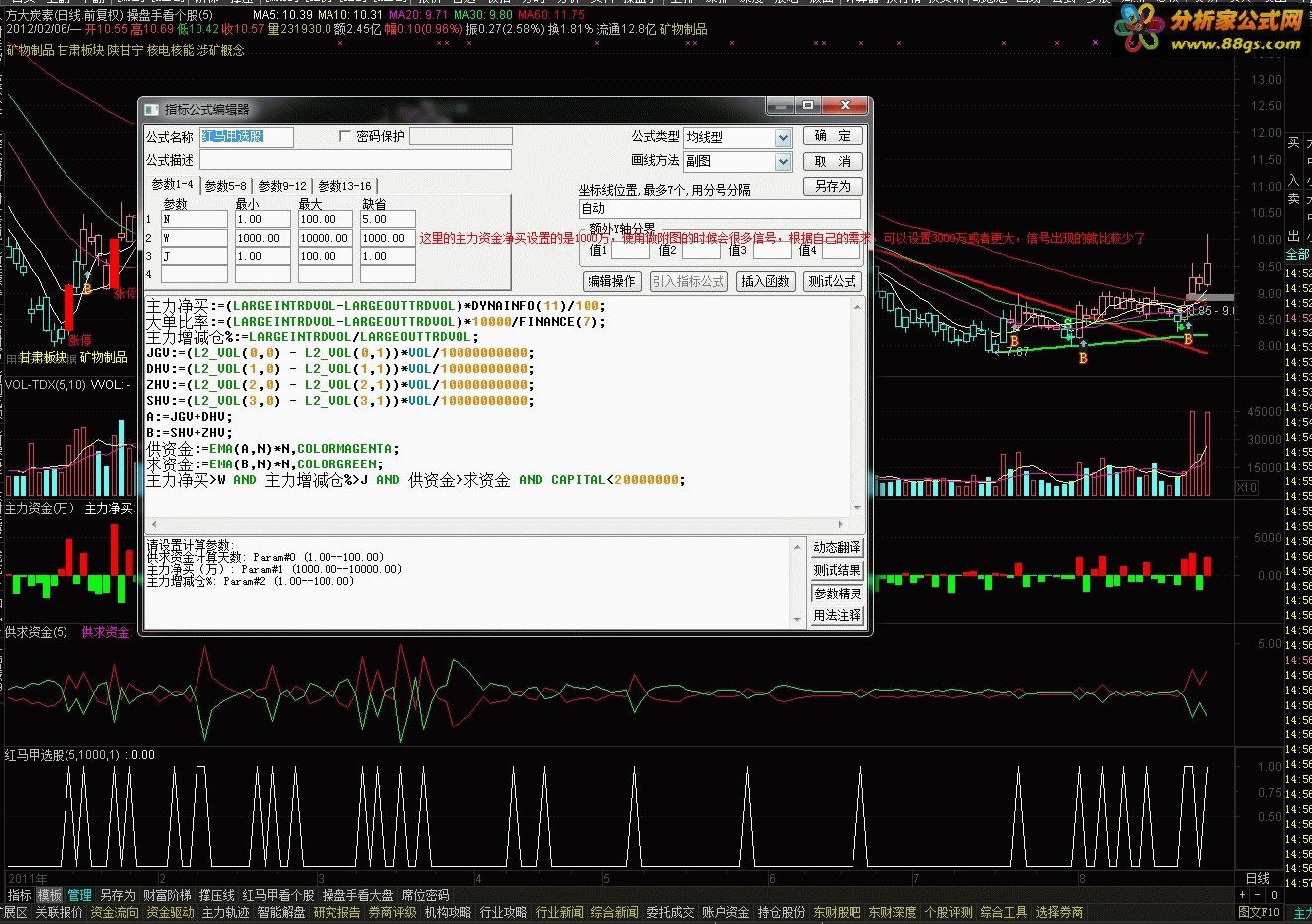Screen dimensions: 1312x924
Task: Click the parameter 3 name field containing J
Action: [195, 256]
